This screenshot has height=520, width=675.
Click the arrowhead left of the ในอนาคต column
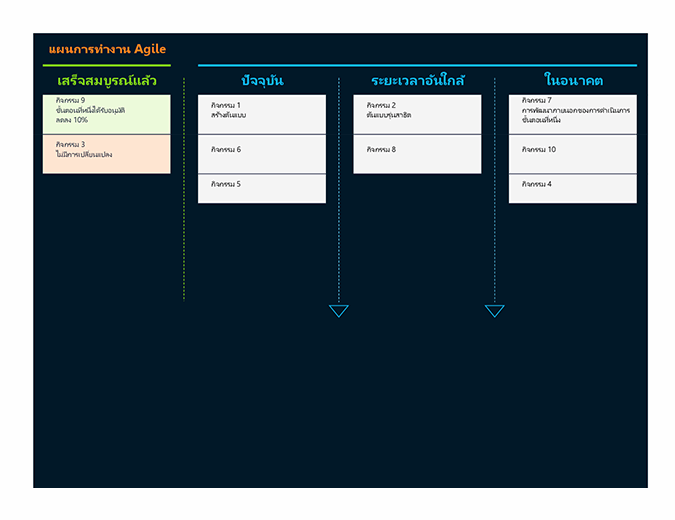pos(494,311)
